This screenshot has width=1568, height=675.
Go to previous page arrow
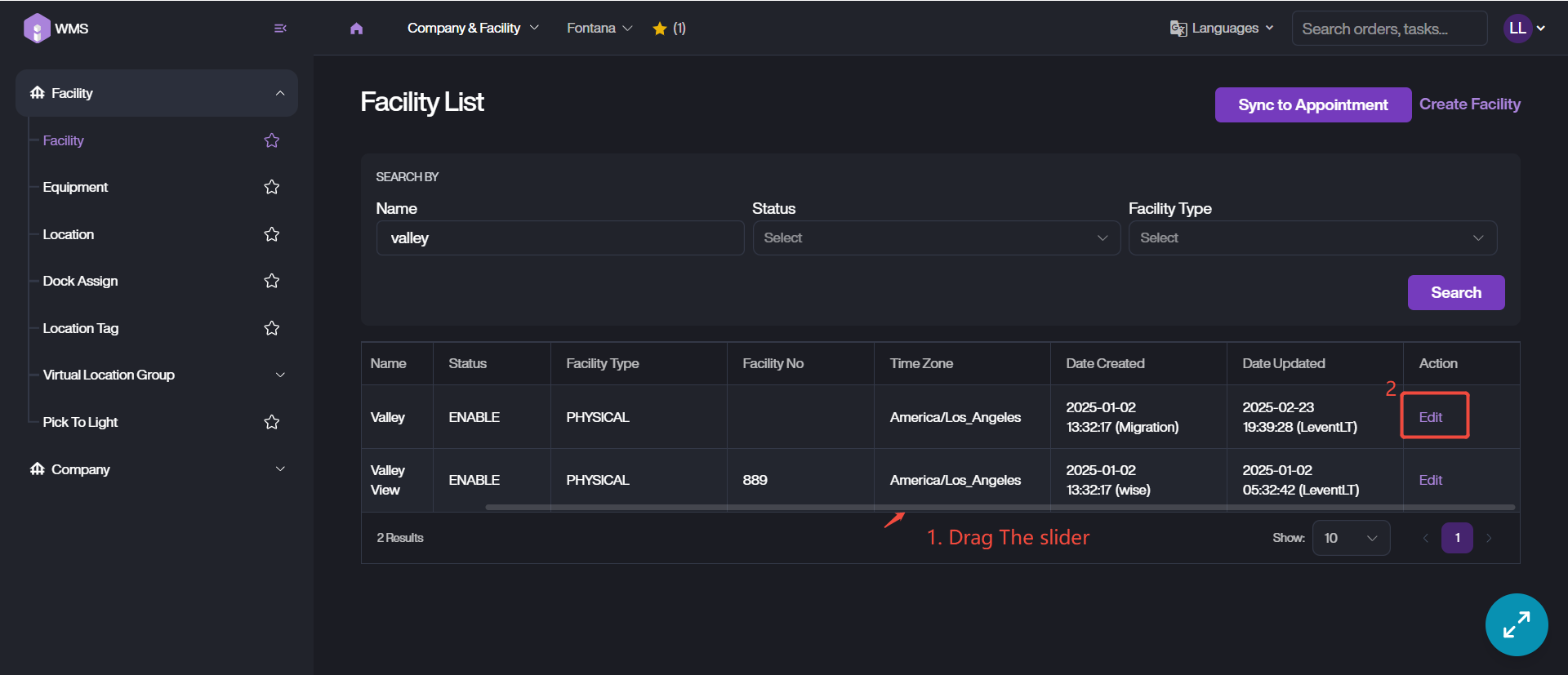(x=1425, y=538)
